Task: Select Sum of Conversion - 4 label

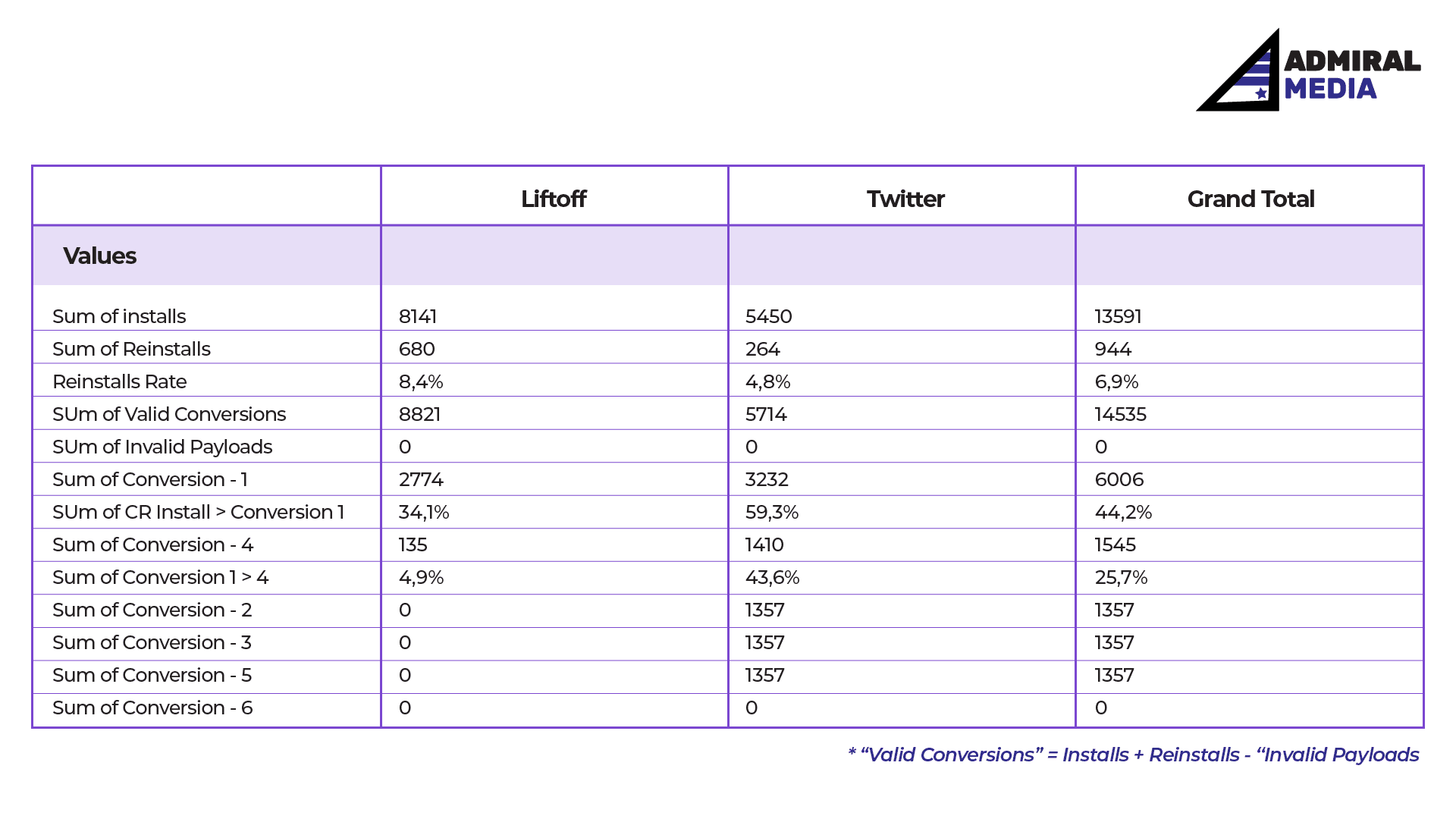Action: pos(152,544)
